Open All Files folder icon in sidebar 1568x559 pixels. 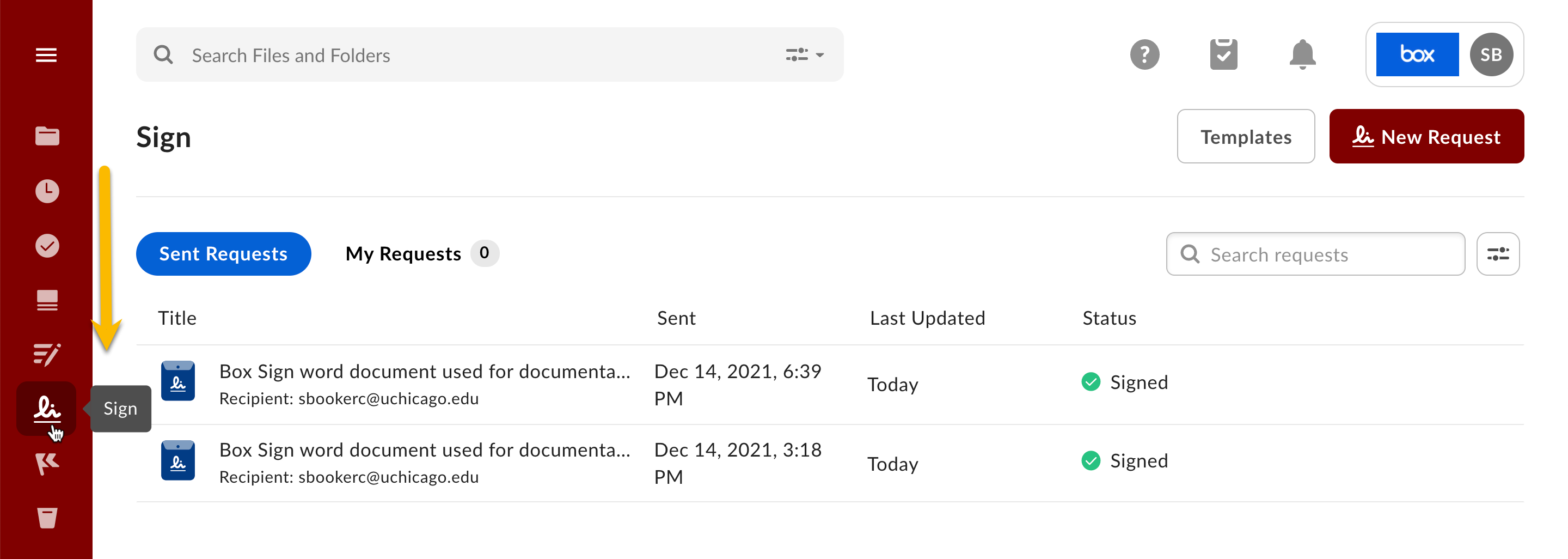tap(47, 136)
